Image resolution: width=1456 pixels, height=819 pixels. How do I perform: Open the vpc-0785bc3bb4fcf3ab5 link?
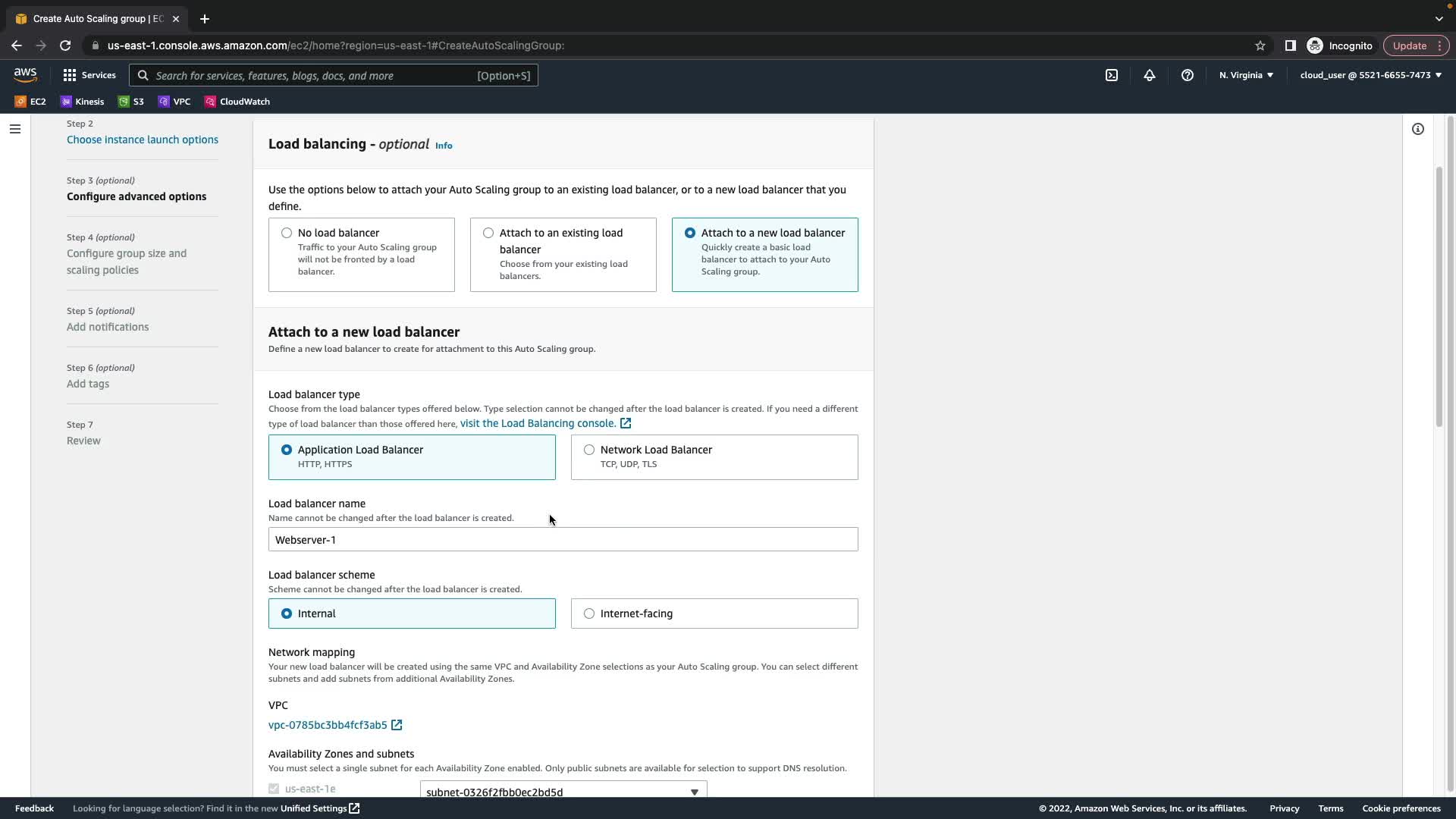[x=328, y=725]
